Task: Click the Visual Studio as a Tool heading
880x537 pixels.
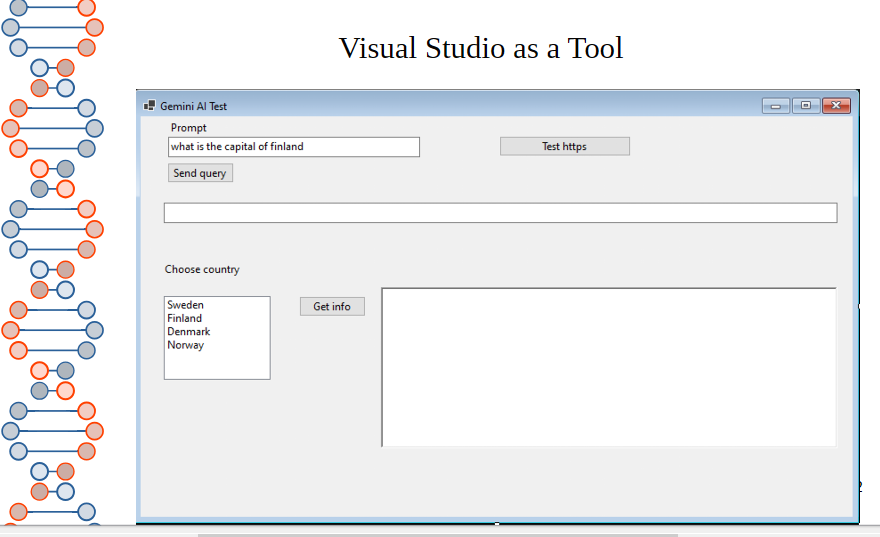Action: (480, 48)
